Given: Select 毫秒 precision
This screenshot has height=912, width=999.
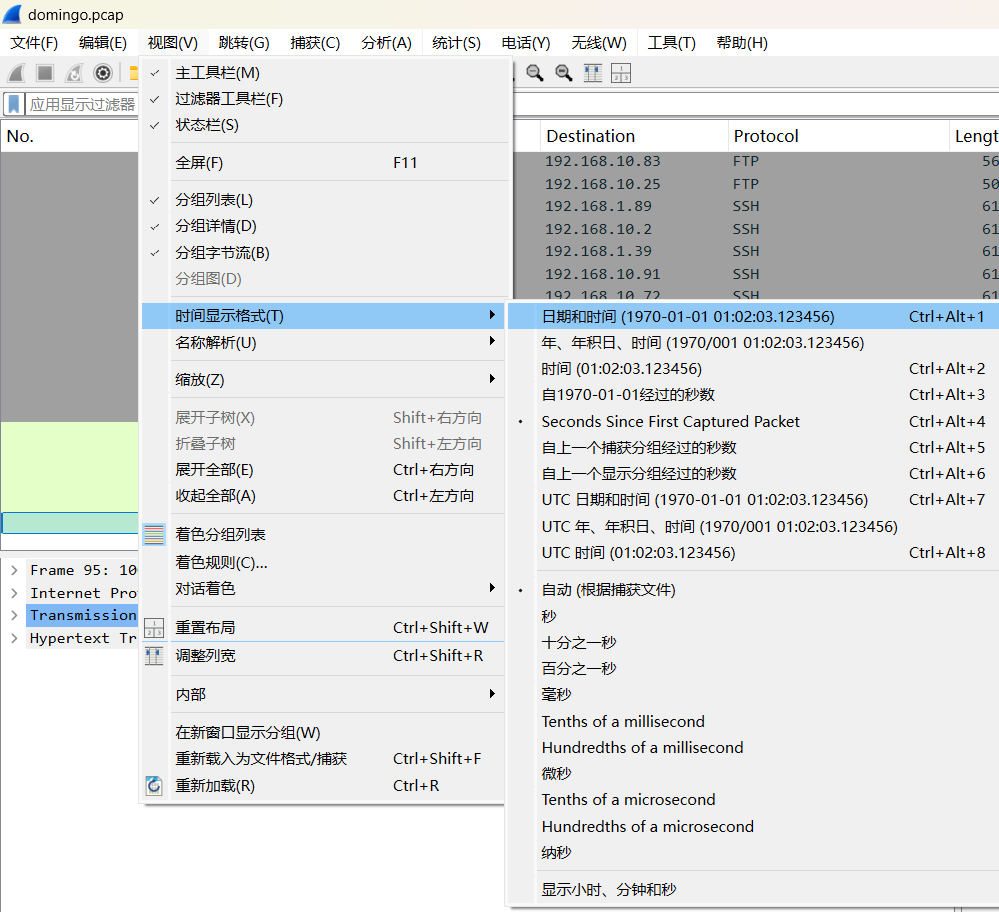Looking at the screenshot, I should [x=754, y=695].
